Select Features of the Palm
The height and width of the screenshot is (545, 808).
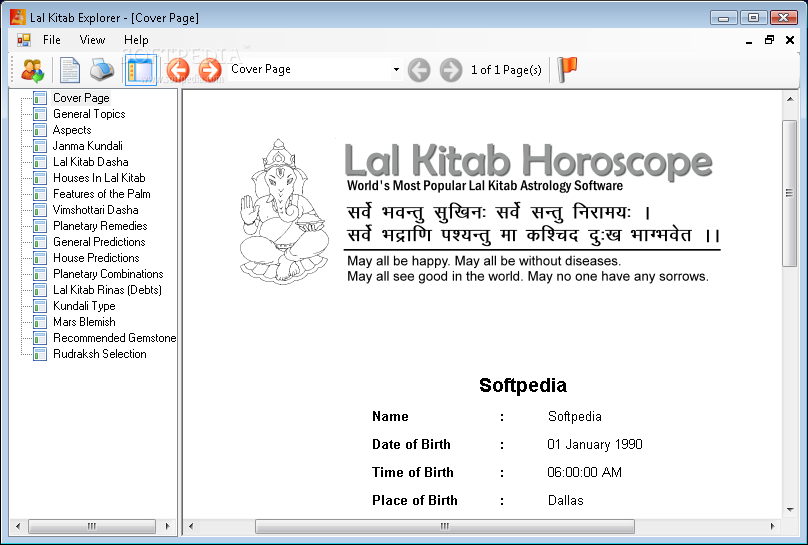(x=102, y=194)
